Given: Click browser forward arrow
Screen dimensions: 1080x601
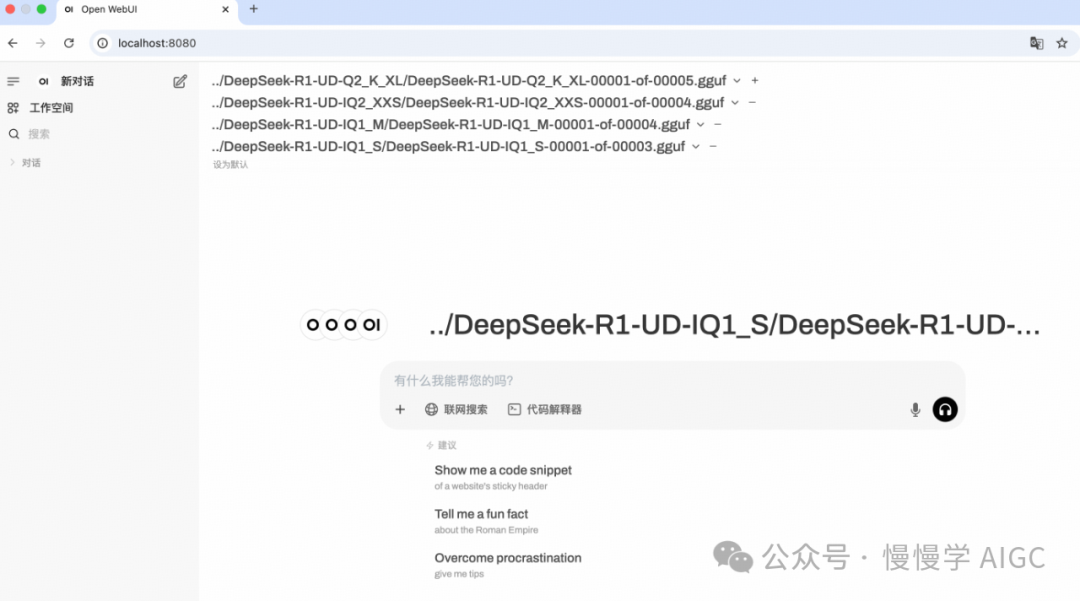Looking at the screenshot, I should point(41,43).
